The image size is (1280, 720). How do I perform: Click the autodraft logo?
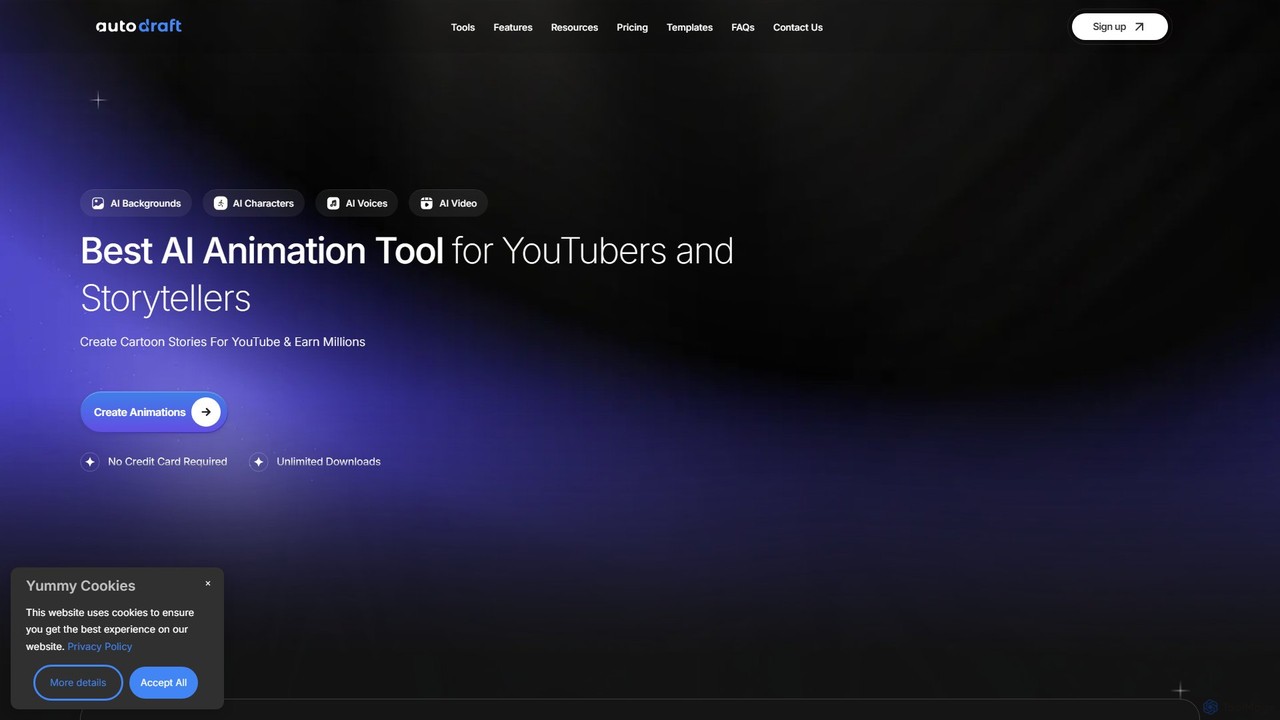pyautogui.click(x=138, y=26)
